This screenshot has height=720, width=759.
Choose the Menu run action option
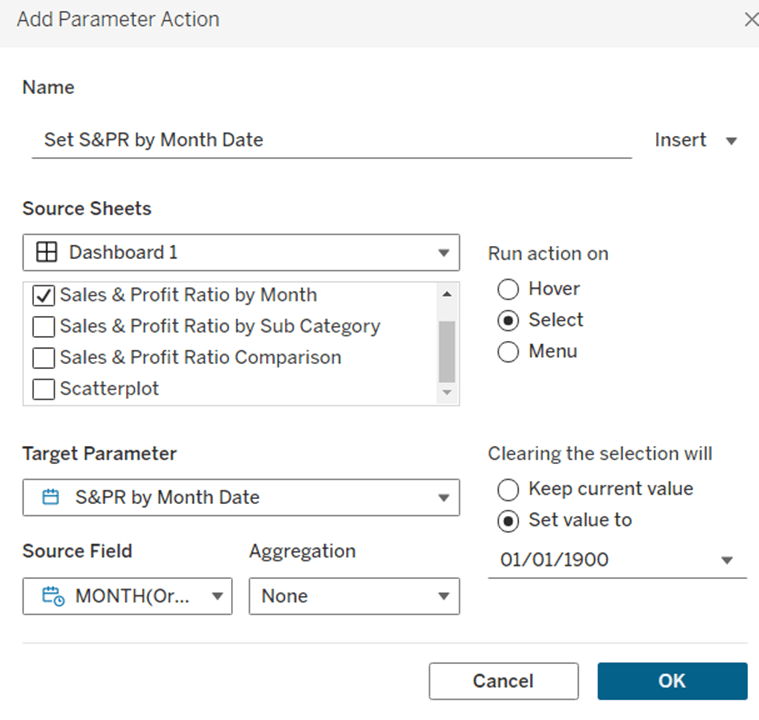[x=508, y=351]
